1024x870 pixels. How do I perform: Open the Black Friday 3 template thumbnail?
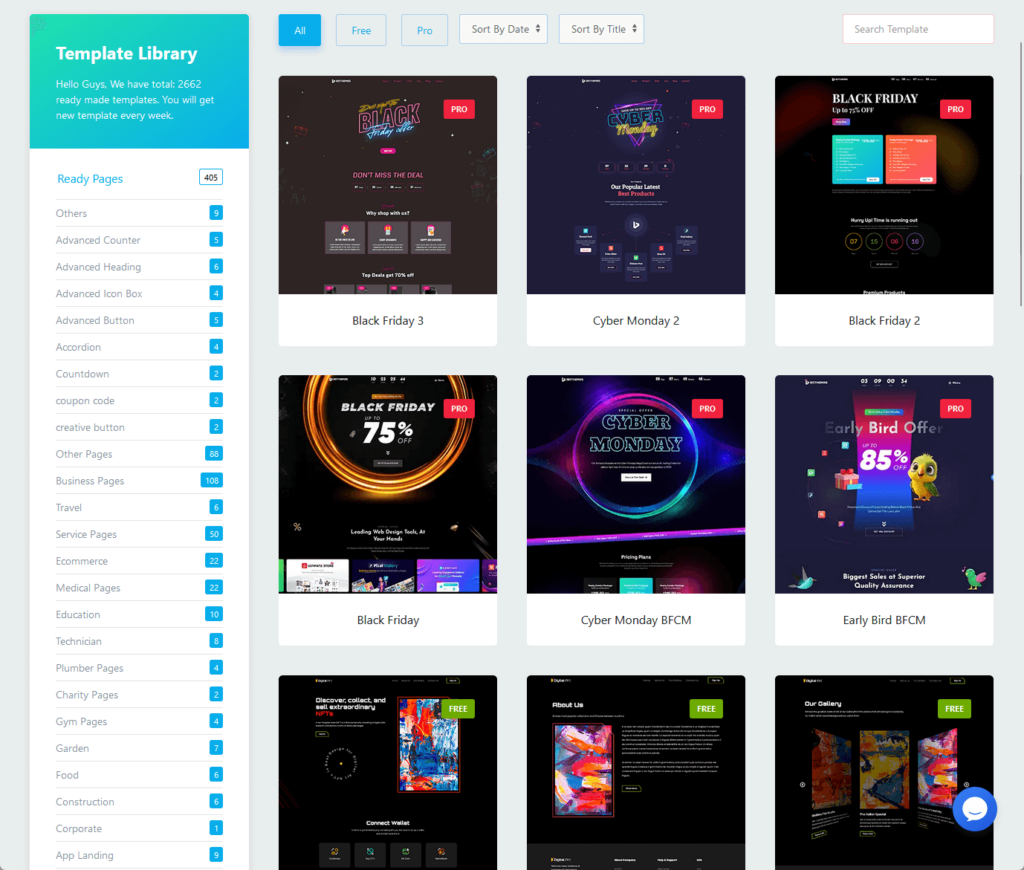click(x=388, y=185)
